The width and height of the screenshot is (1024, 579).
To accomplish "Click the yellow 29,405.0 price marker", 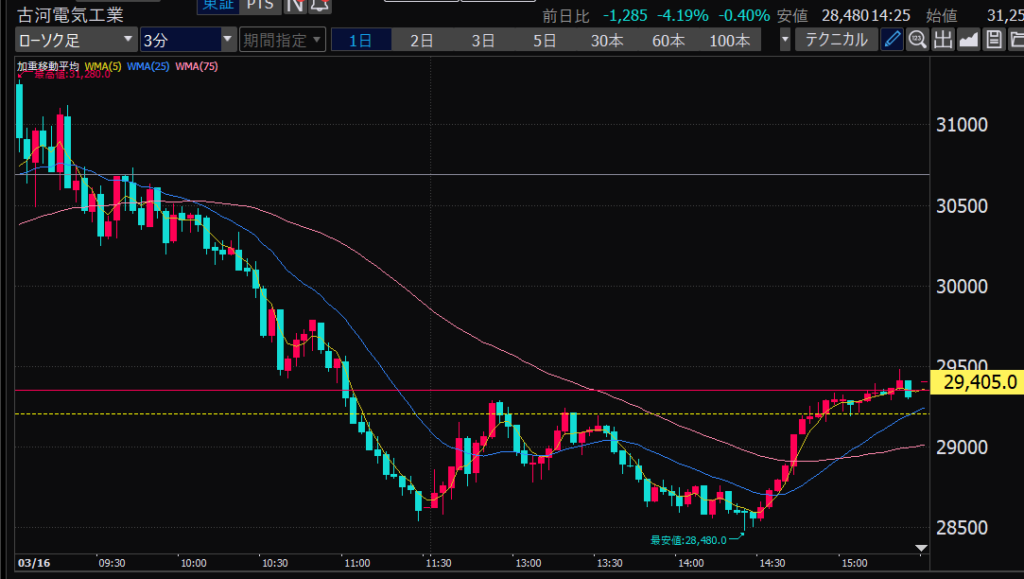I will point(975,381).
